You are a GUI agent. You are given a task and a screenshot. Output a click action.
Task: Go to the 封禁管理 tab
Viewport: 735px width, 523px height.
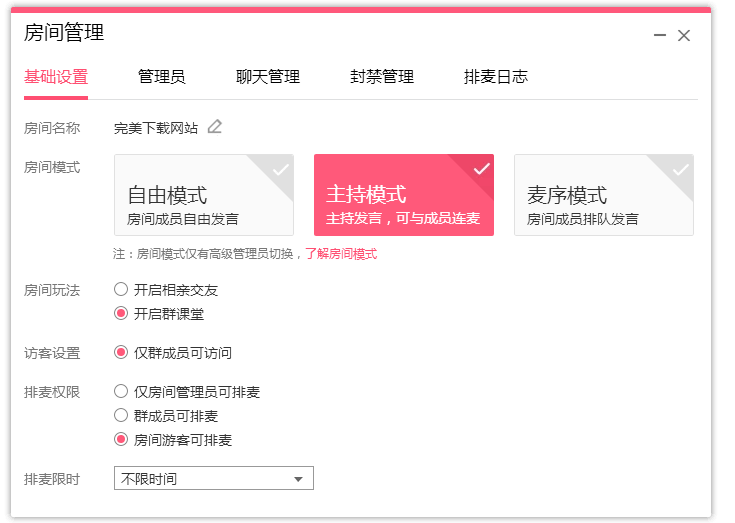tap(381, 77)
